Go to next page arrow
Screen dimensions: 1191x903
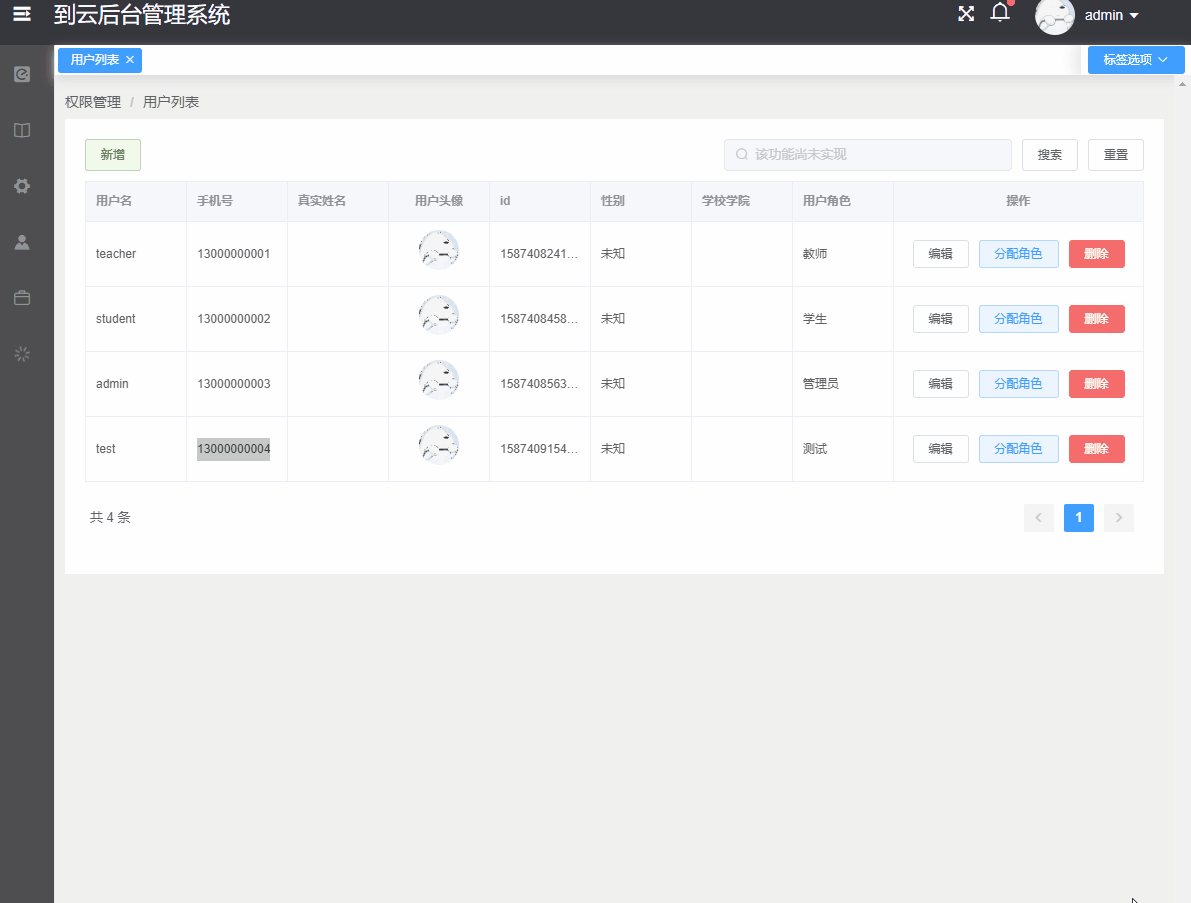click(1119, 518)
